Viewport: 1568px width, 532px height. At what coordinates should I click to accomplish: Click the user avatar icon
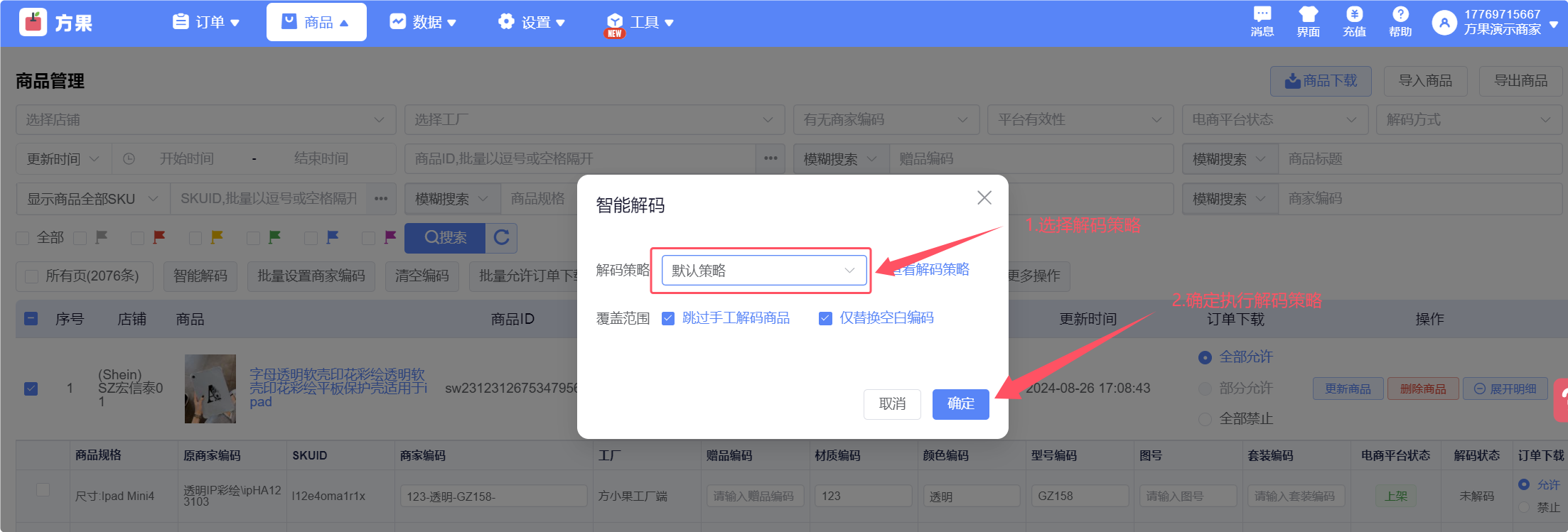coord(1444,23)
